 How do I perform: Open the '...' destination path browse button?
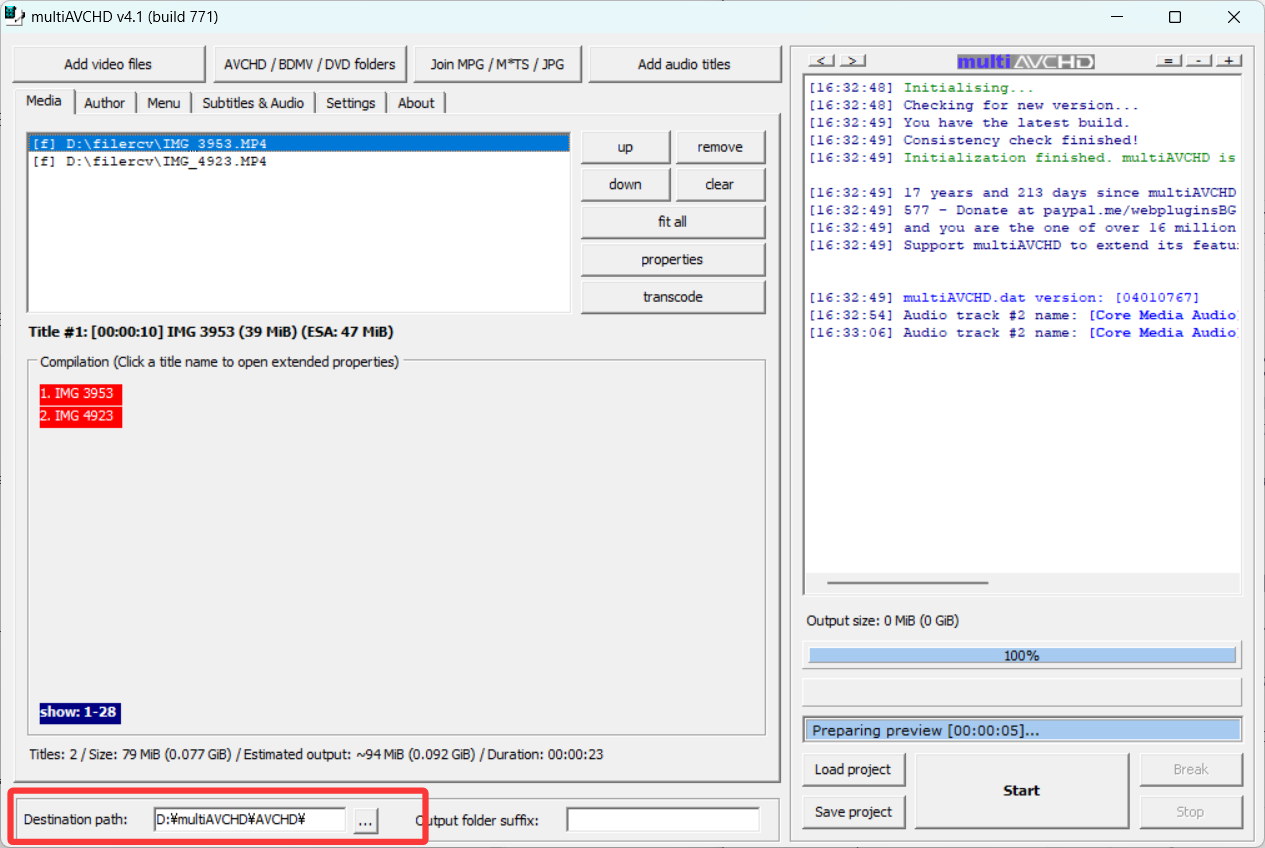(x=365, y=821)
